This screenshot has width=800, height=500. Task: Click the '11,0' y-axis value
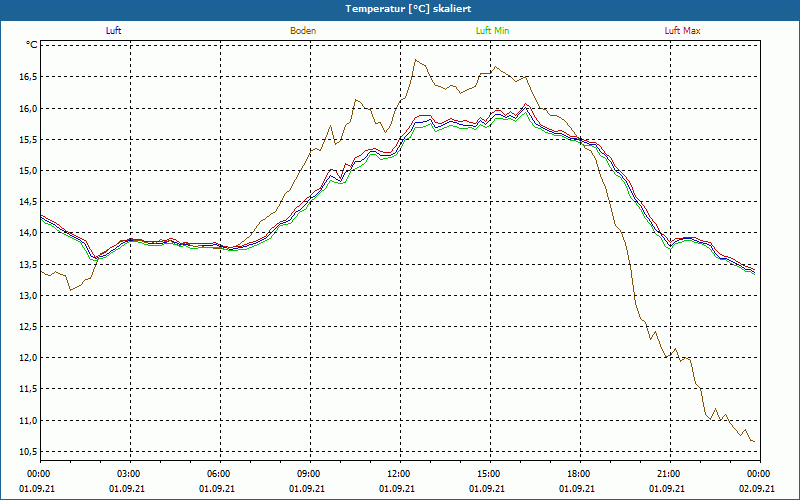[x=29, y=420]
